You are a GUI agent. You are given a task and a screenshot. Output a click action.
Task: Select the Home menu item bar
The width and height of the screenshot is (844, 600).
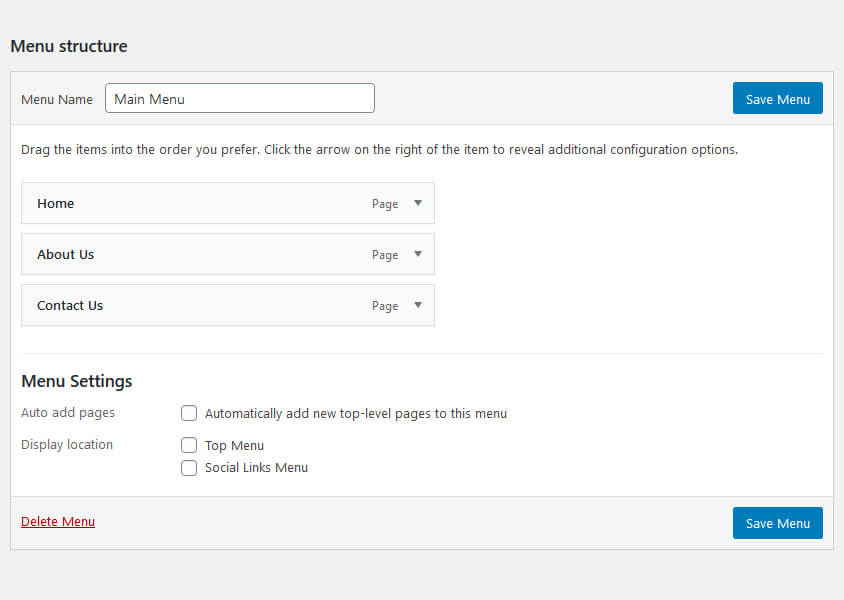200,203
